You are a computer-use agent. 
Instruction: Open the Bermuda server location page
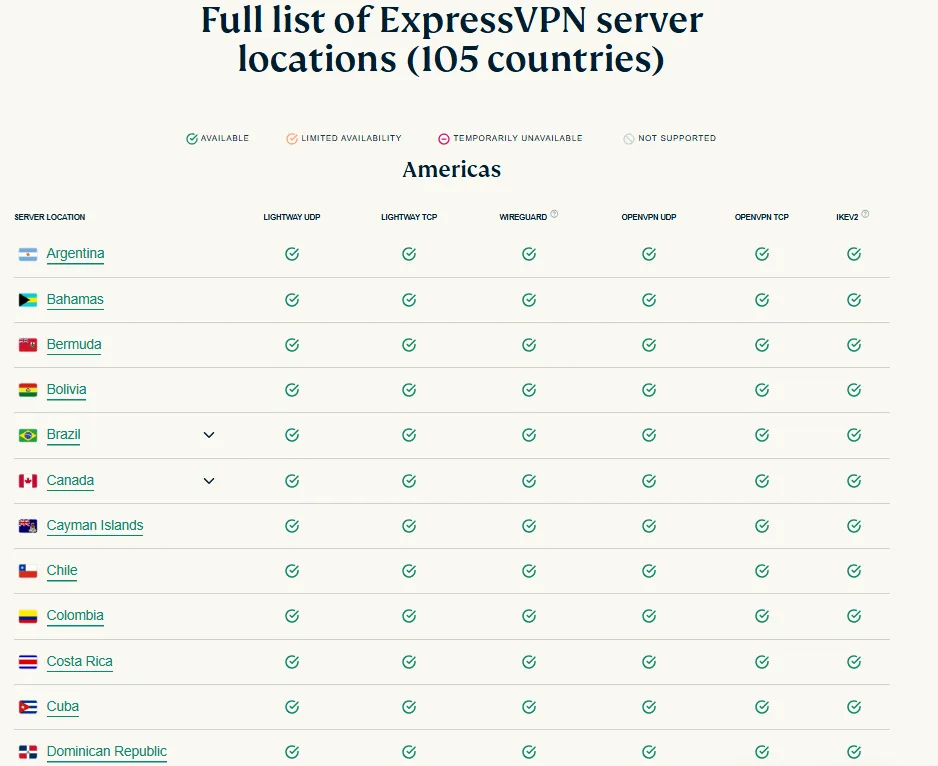pos(73,344)
